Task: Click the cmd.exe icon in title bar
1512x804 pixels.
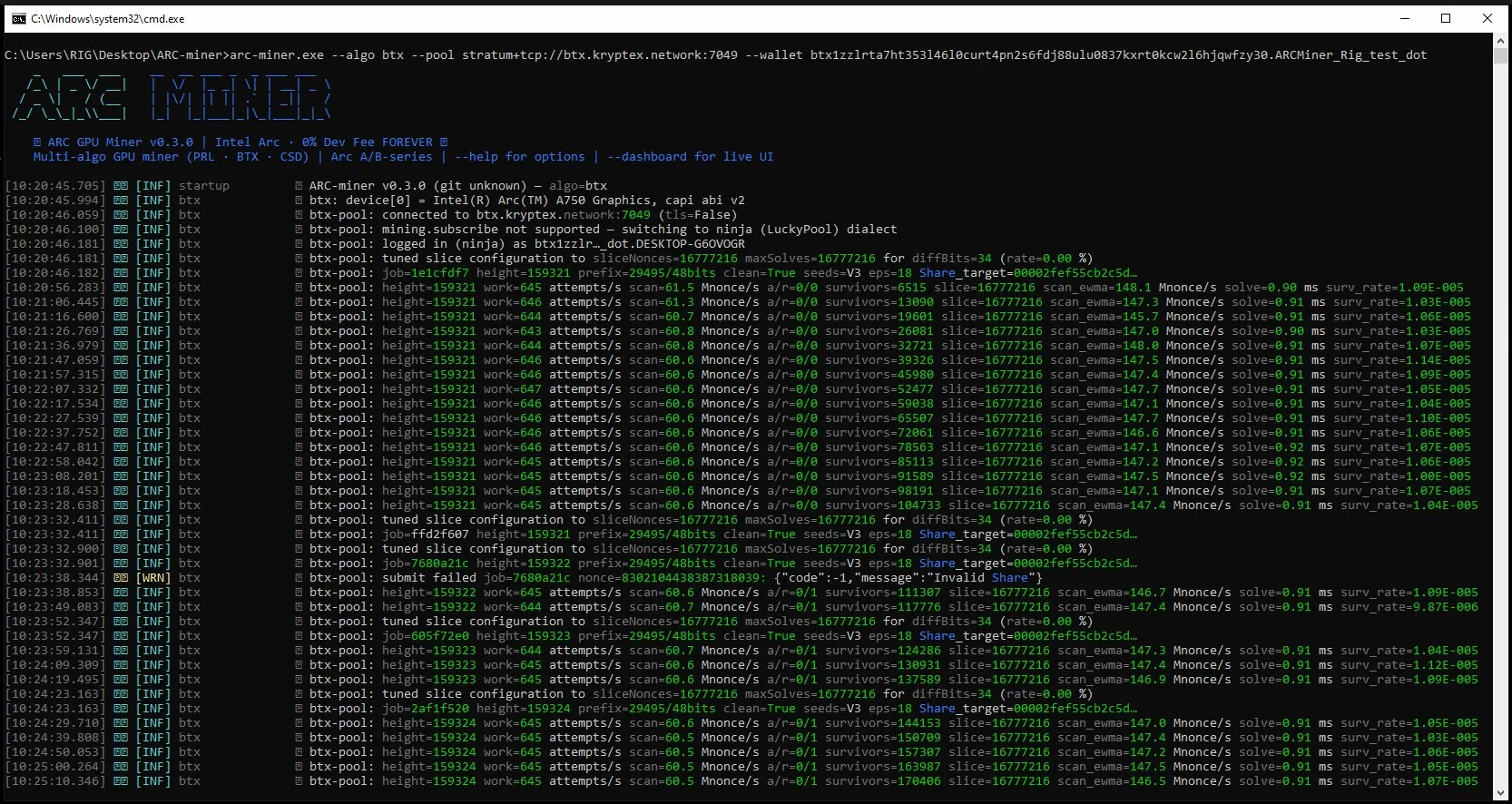Action: [18, 18]
